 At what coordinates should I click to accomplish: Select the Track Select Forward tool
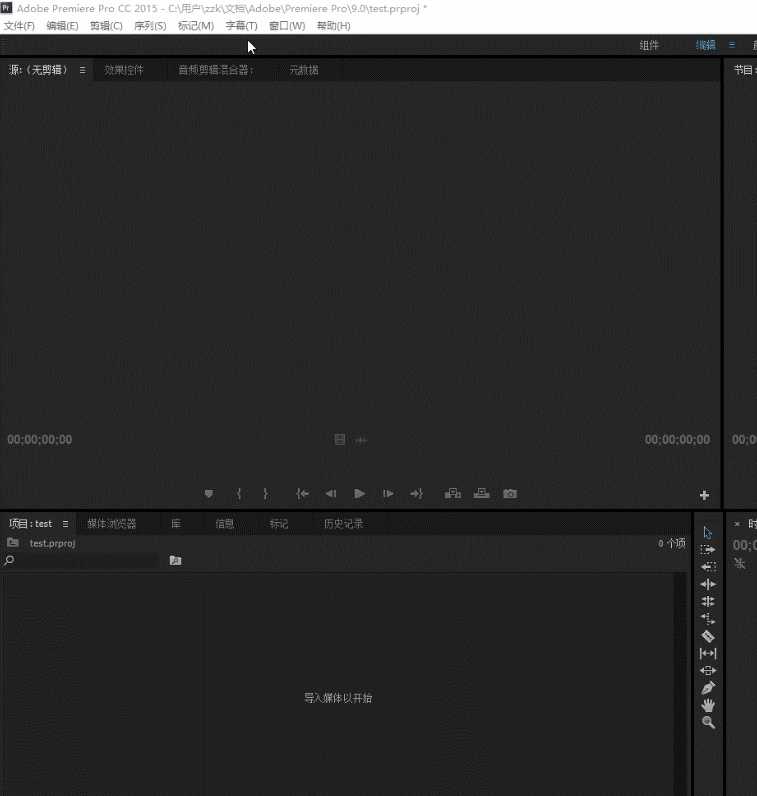click(708, 550)
